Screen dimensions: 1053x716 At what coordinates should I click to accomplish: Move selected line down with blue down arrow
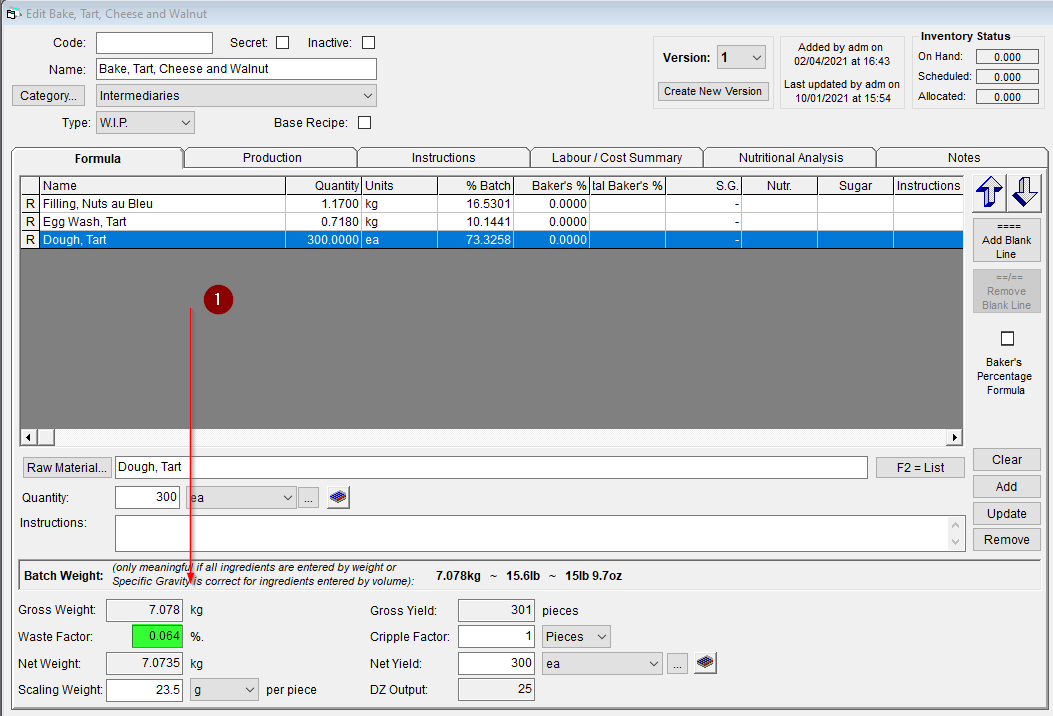pyautogui.click(x=1025, y=192)
